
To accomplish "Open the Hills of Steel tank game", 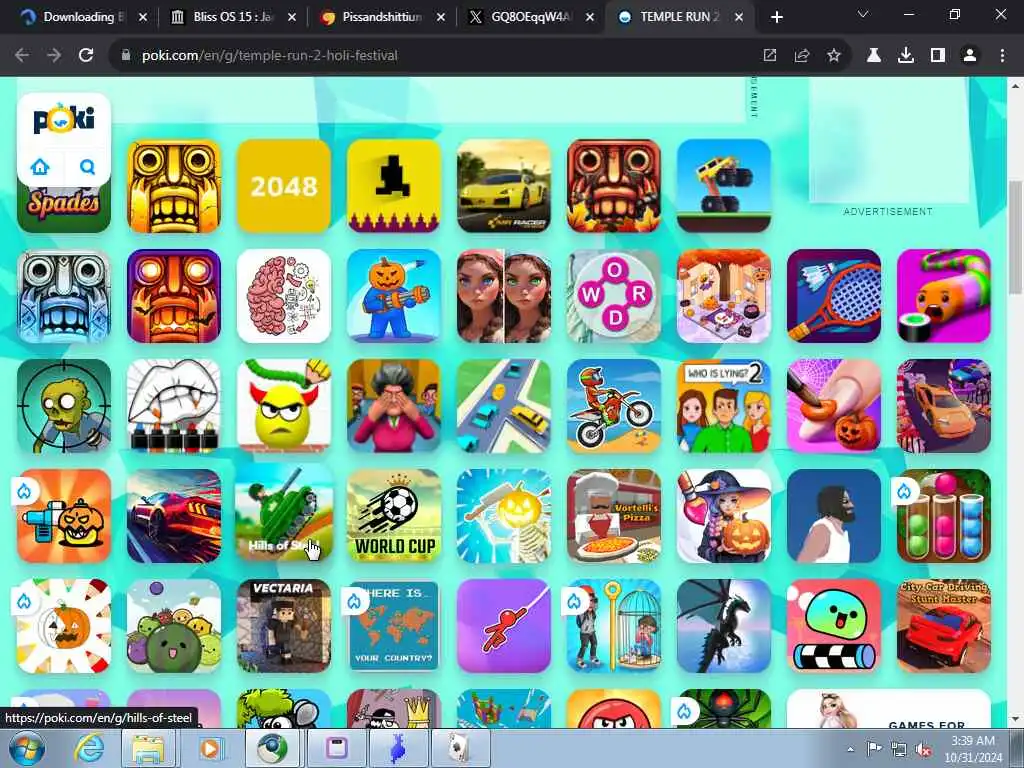I will [x=284, y=515].
